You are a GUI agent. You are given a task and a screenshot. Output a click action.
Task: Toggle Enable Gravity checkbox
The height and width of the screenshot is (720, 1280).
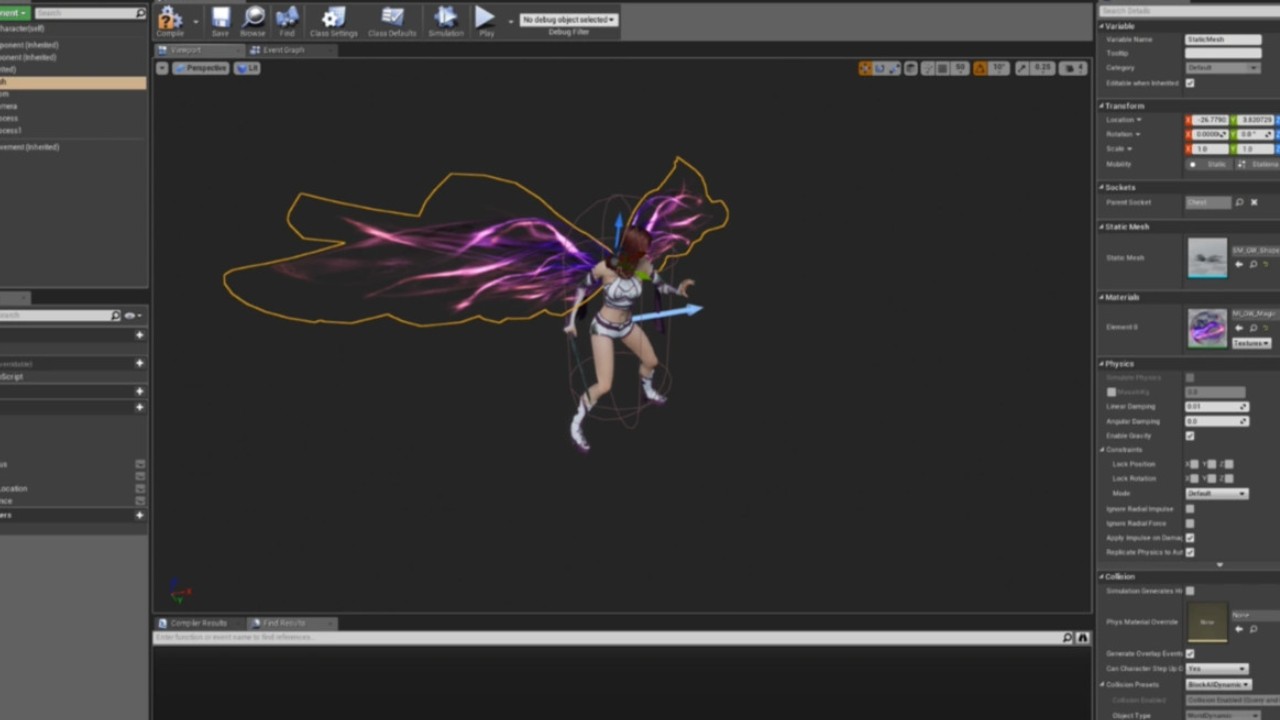tap(1190, 436)
